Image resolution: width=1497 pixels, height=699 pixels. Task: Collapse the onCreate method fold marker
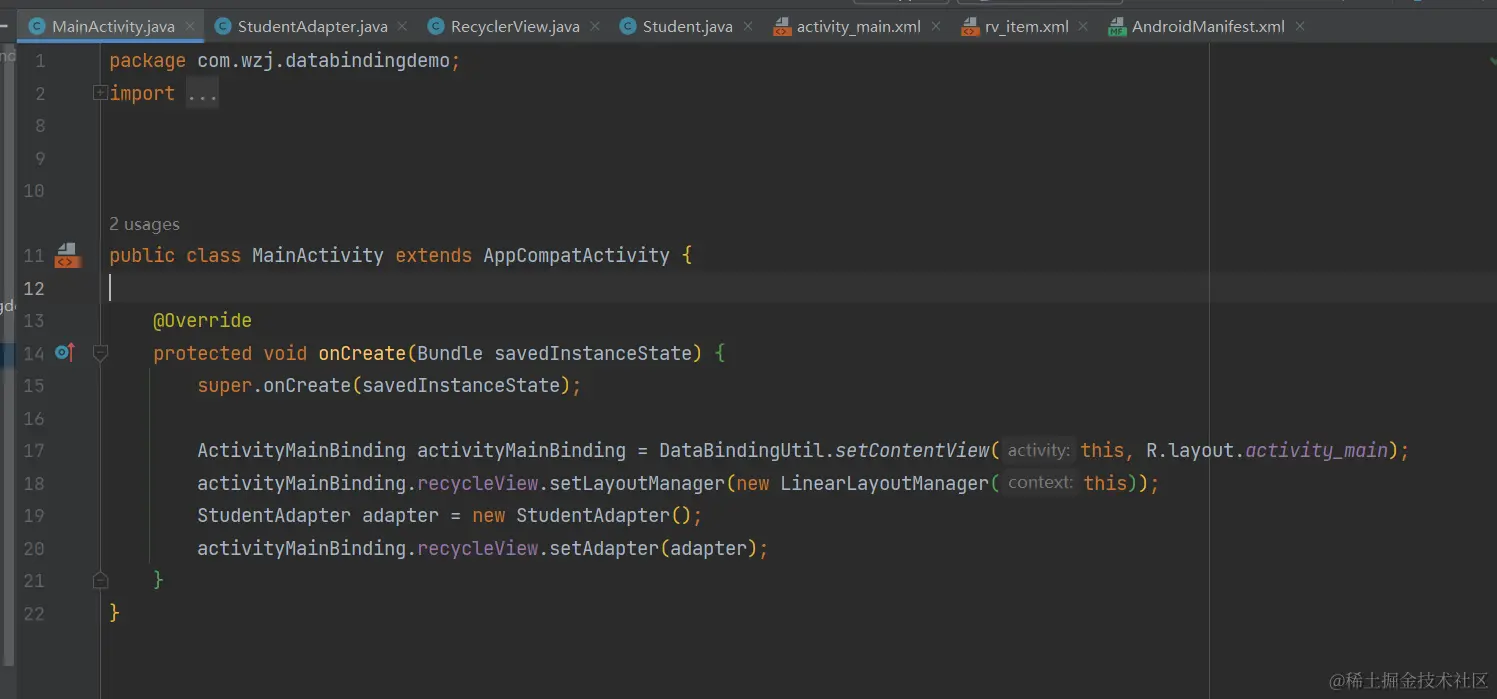(x=100, y=353)
